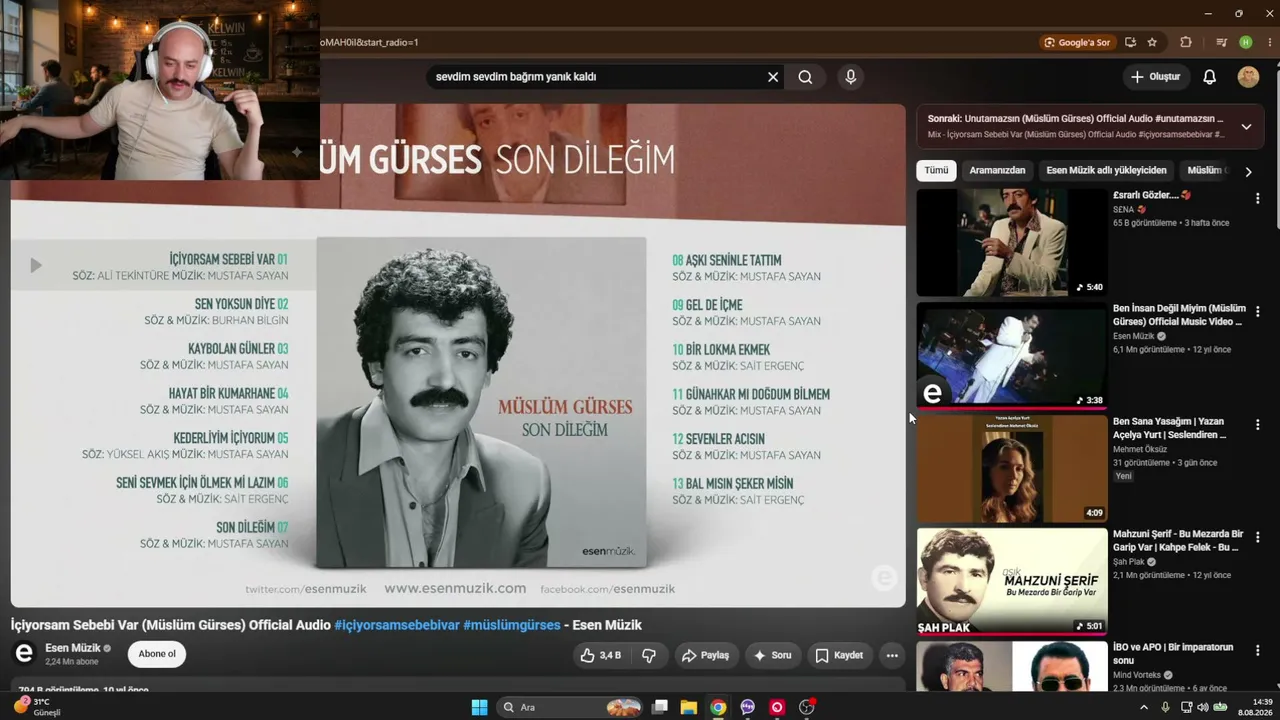Open options menu for Mahzuni Şerif video
This screenshot has height=720, width=1280.
tap(1257, 538)
